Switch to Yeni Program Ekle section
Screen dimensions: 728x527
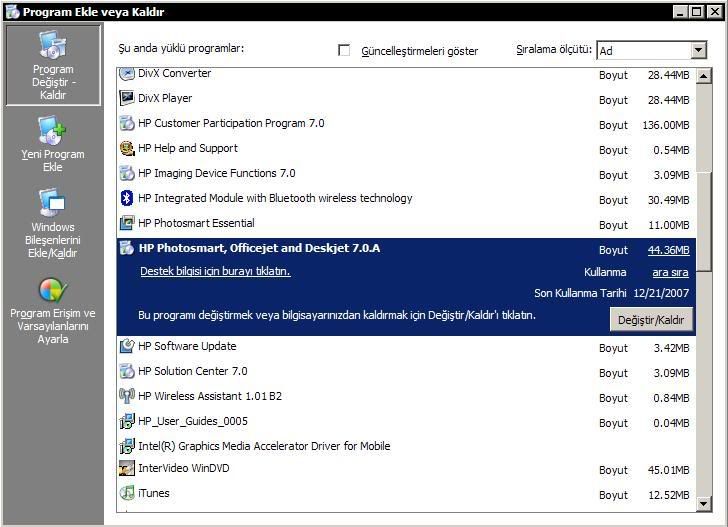pyautogui.click(x=53, y=146)
